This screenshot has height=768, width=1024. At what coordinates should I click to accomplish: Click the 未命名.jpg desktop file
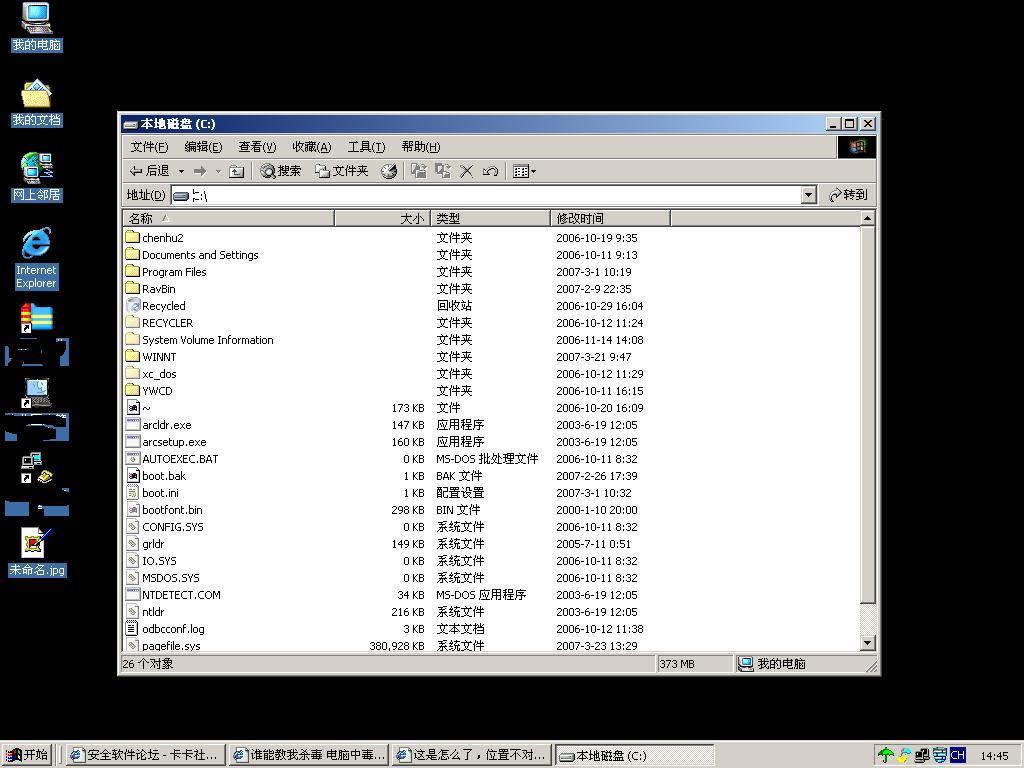point(37,552)
